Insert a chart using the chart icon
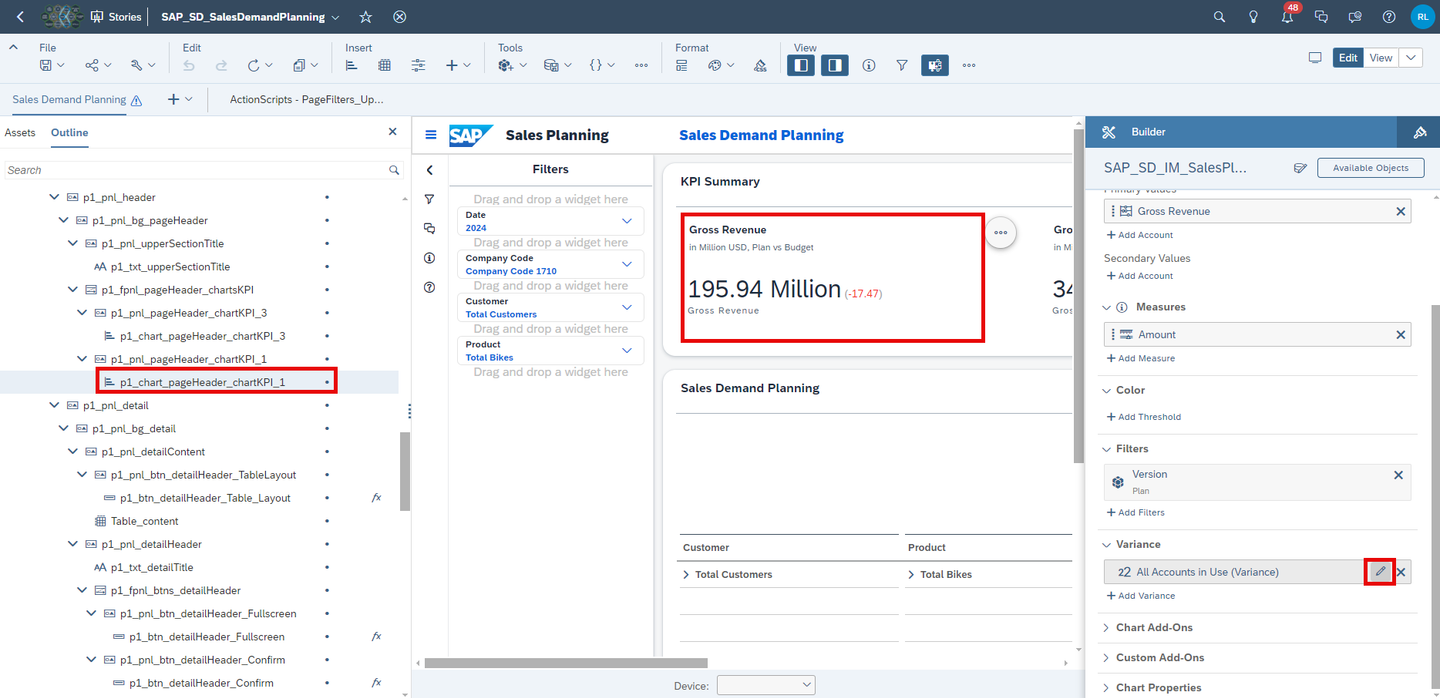1440x698 pixels. (352, 65)
